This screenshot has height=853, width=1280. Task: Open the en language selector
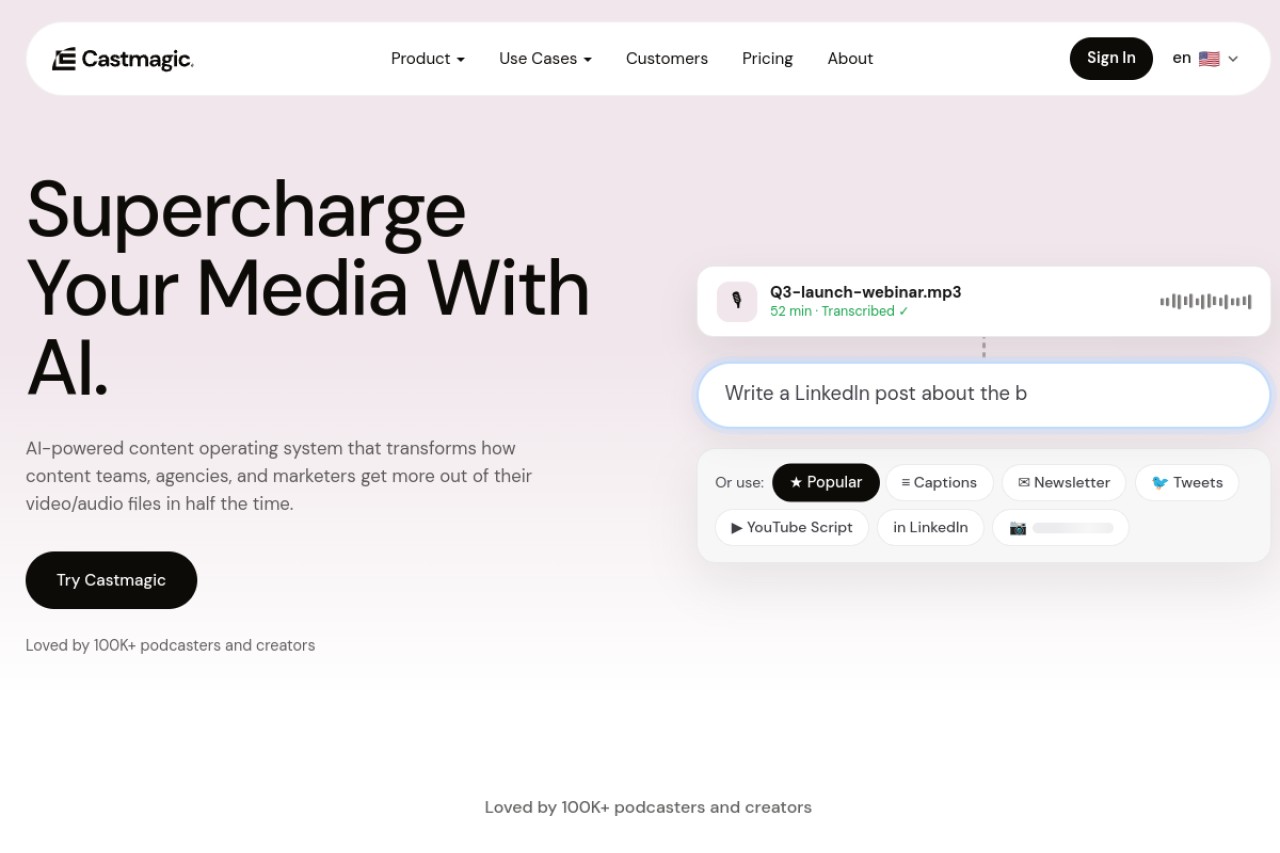pyautogui.click(x=1205, y=58)
